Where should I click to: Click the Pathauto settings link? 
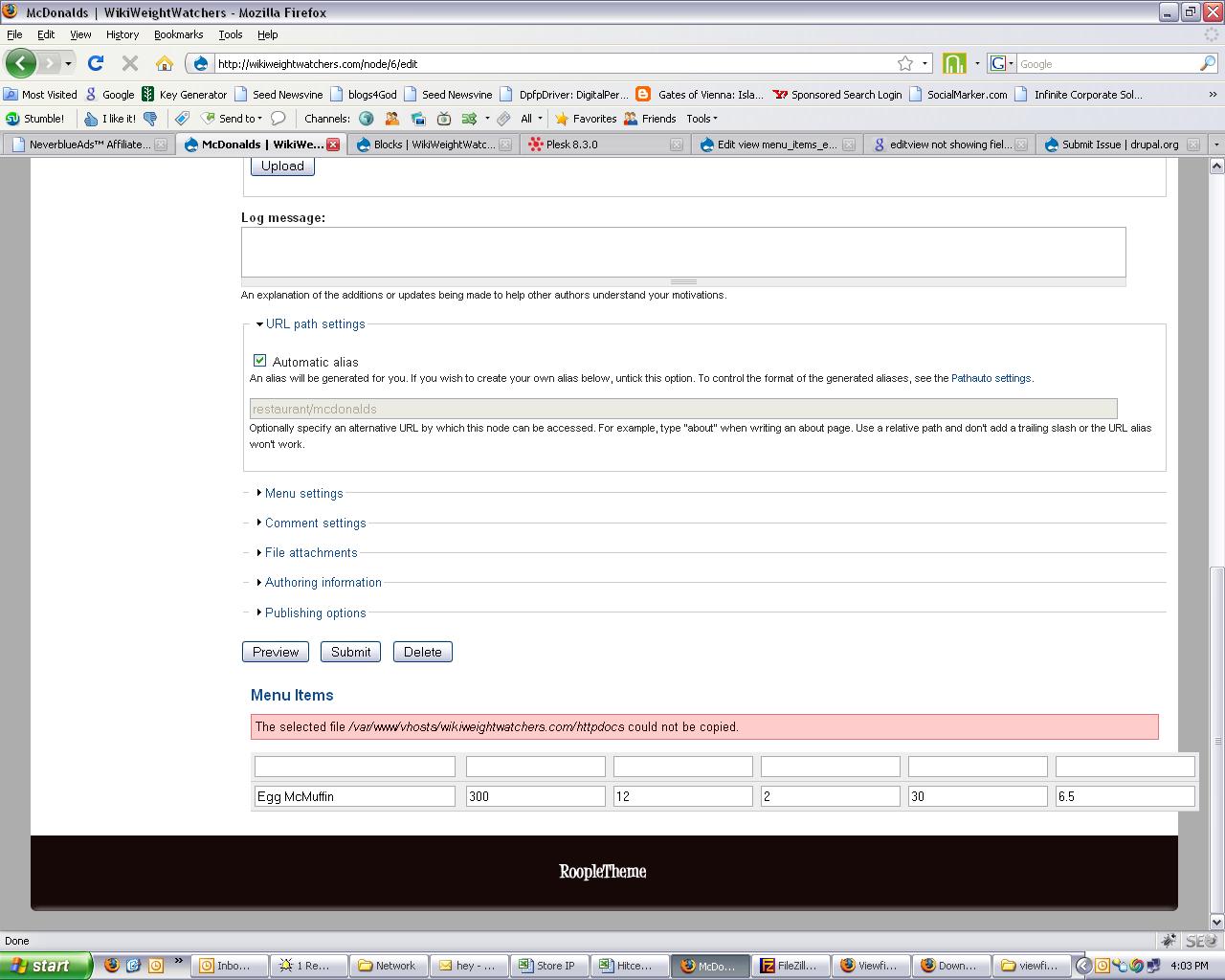[991, 378]
